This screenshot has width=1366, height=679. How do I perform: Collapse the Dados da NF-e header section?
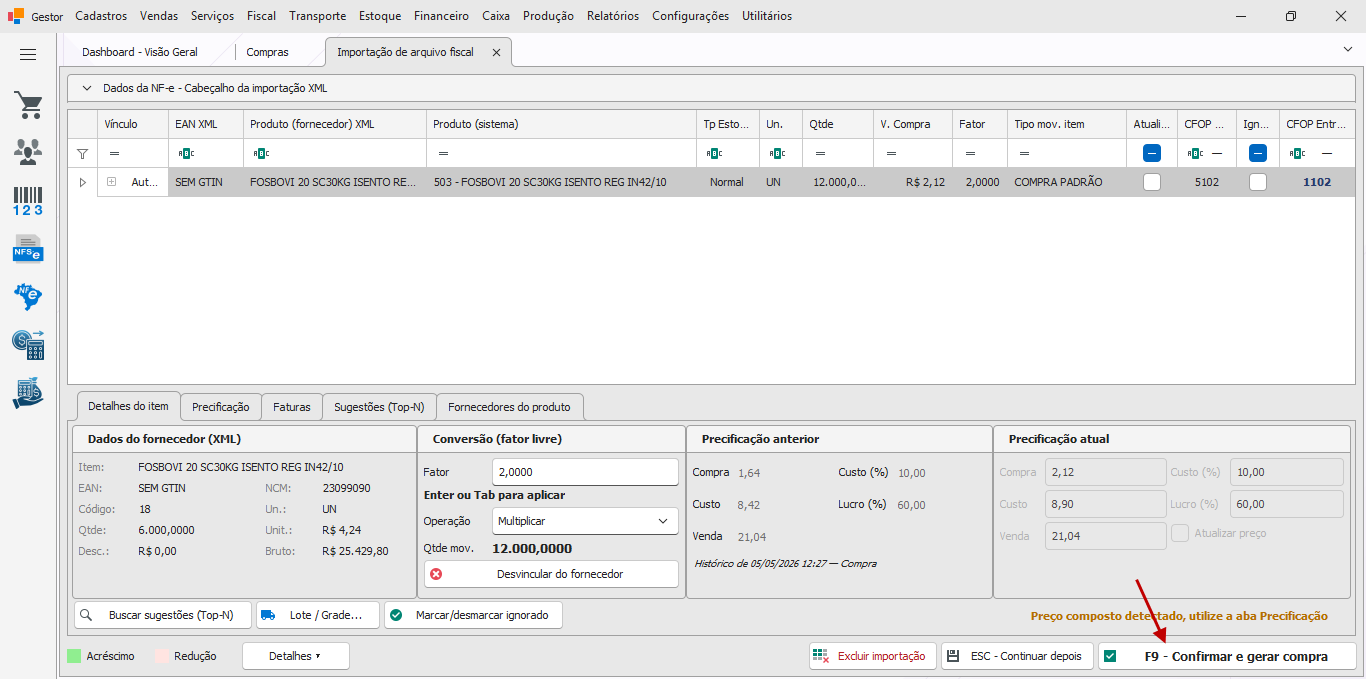[x=86, y=88]
